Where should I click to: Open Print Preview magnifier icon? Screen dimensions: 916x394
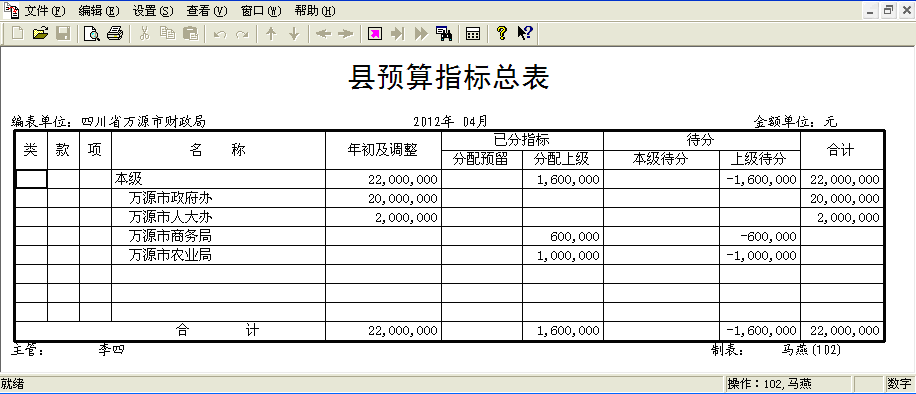[x=92, y=33]
